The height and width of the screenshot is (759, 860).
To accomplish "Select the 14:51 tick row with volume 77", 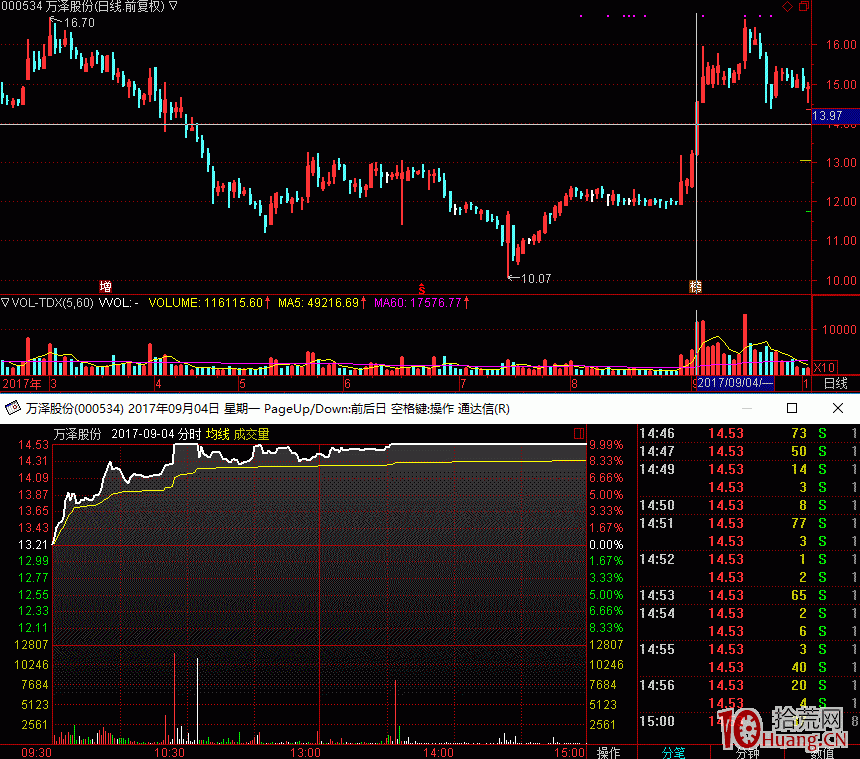I will click(x=748, y=523).
